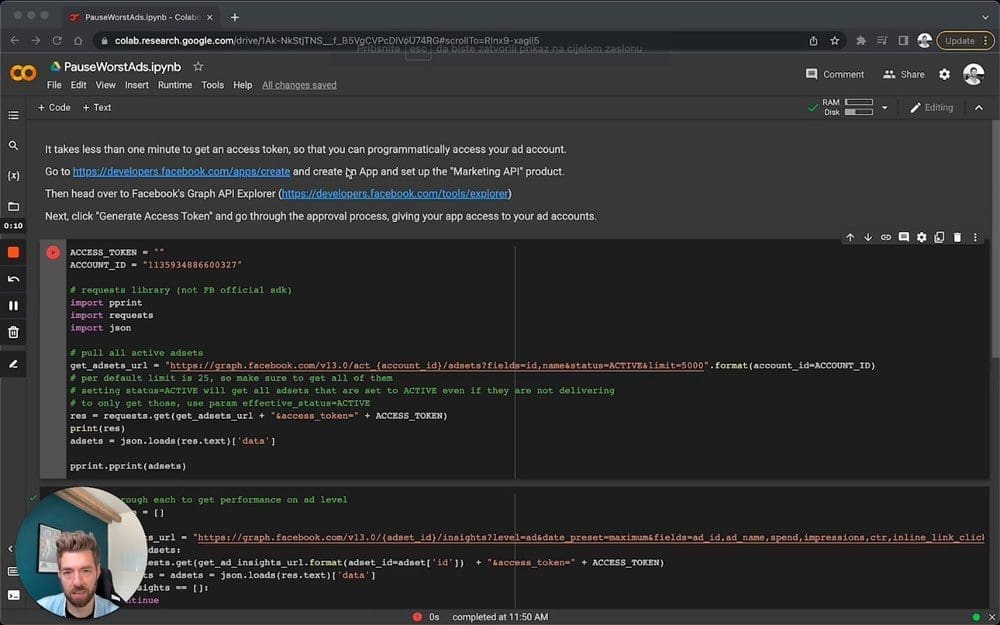Image resolution: width=1000 pixels, height=625 pixels.
Task: Toggle the browser side panel
Action: (903, 41)
